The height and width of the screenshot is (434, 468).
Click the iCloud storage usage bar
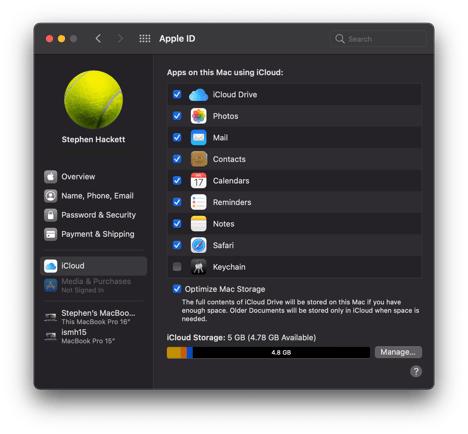[268, 352]
